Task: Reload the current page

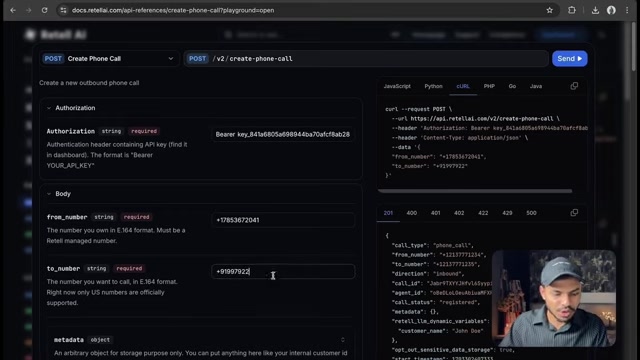Action: [44, 10]
